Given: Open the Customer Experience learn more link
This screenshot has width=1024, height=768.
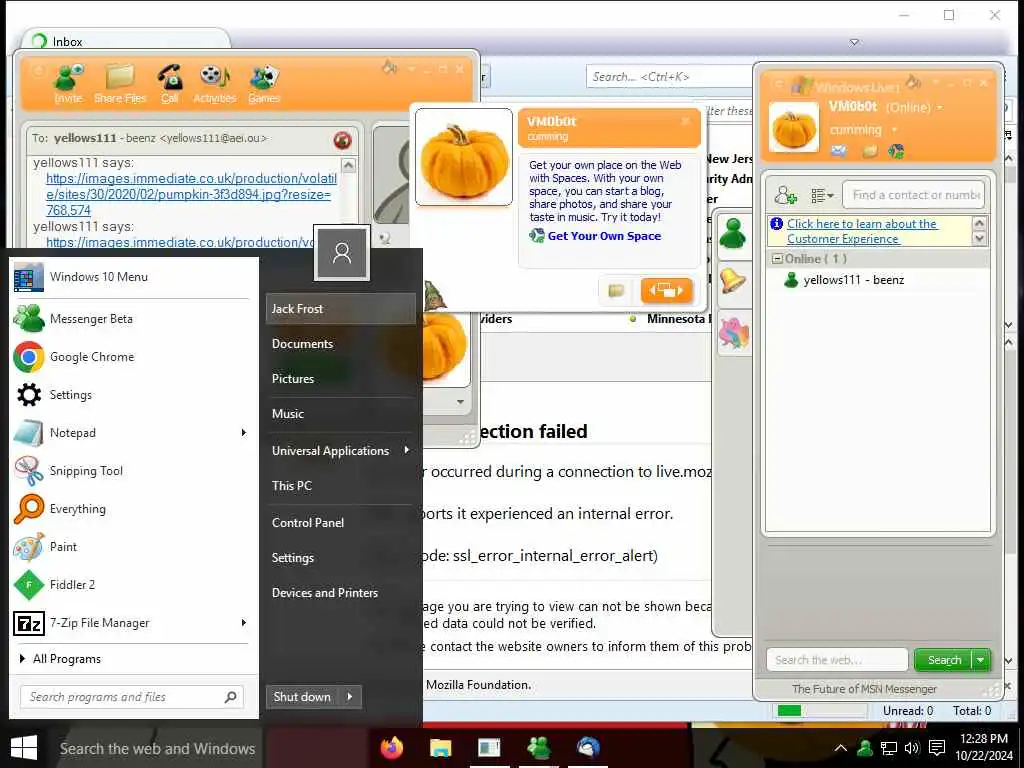Looking at the screenshot, I should pyautogui.click(x=862, y=231).
